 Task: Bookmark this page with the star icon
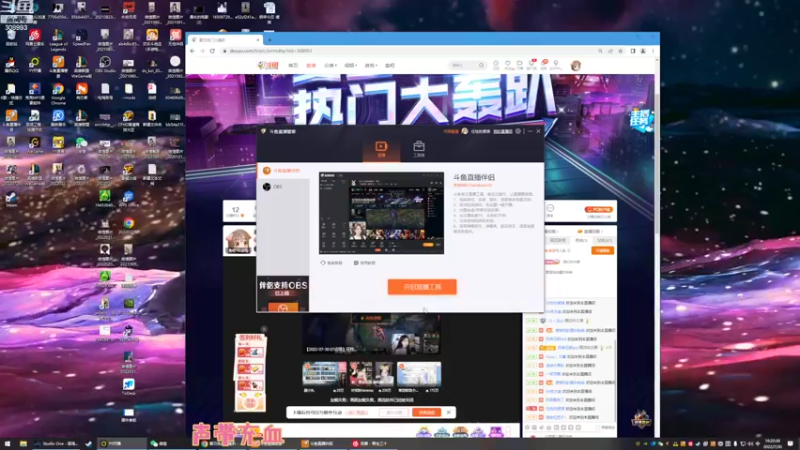(620, 51)
